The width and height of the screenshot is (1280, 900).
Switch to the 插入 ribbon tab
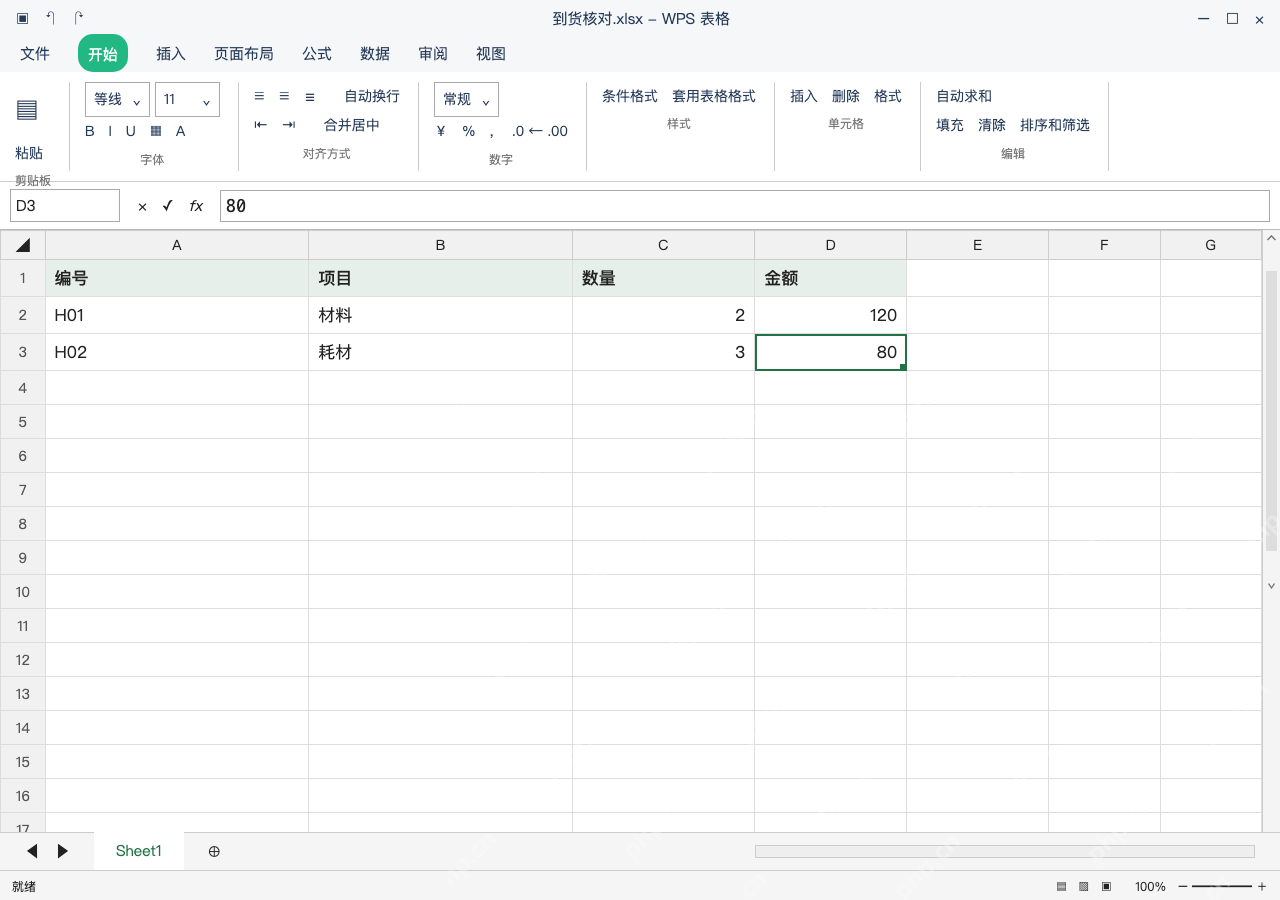[171, 54]
